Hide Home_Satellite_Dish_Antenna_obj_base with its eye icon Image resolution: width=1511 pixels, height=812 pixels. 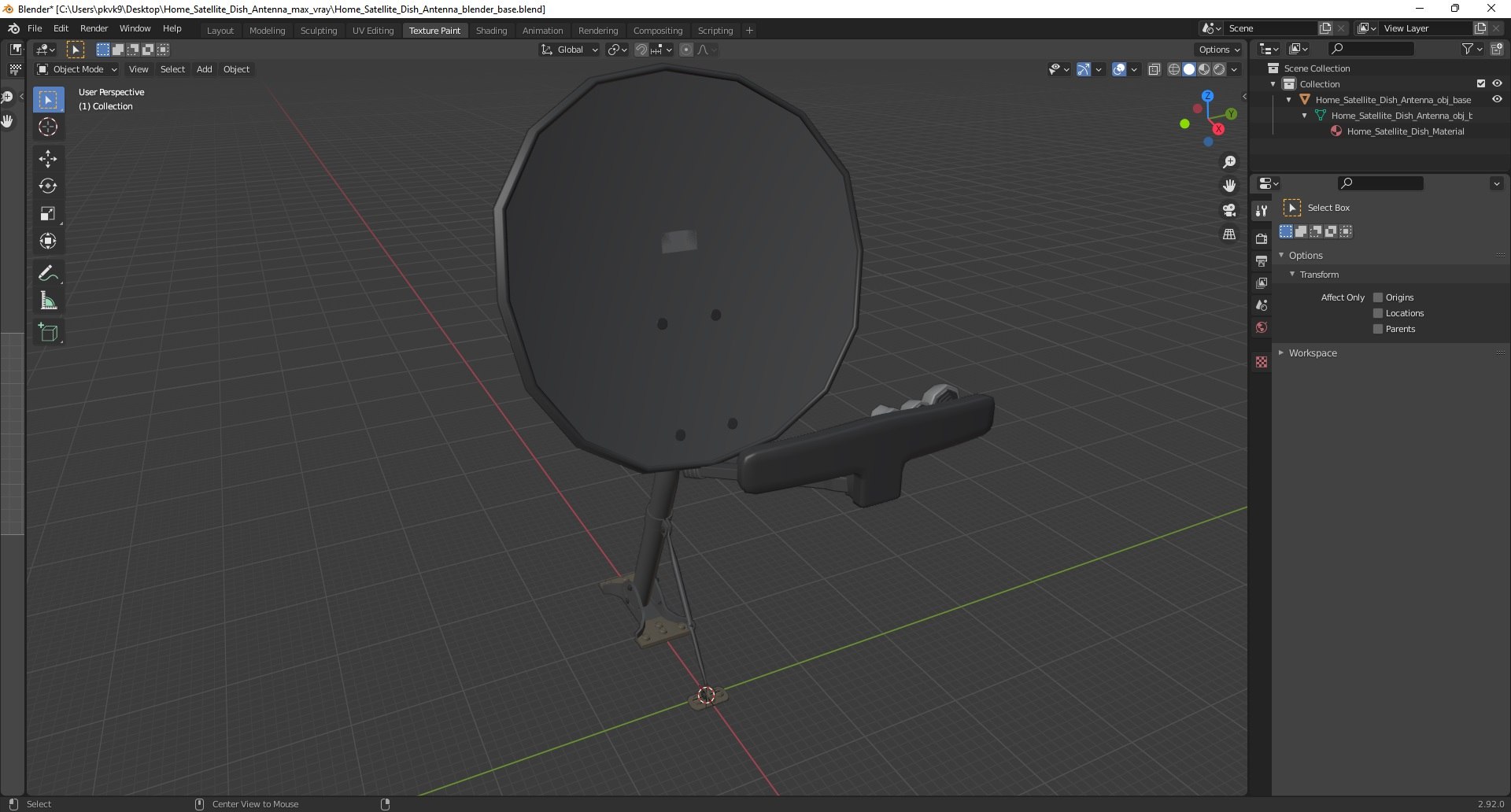[1497, 99]
